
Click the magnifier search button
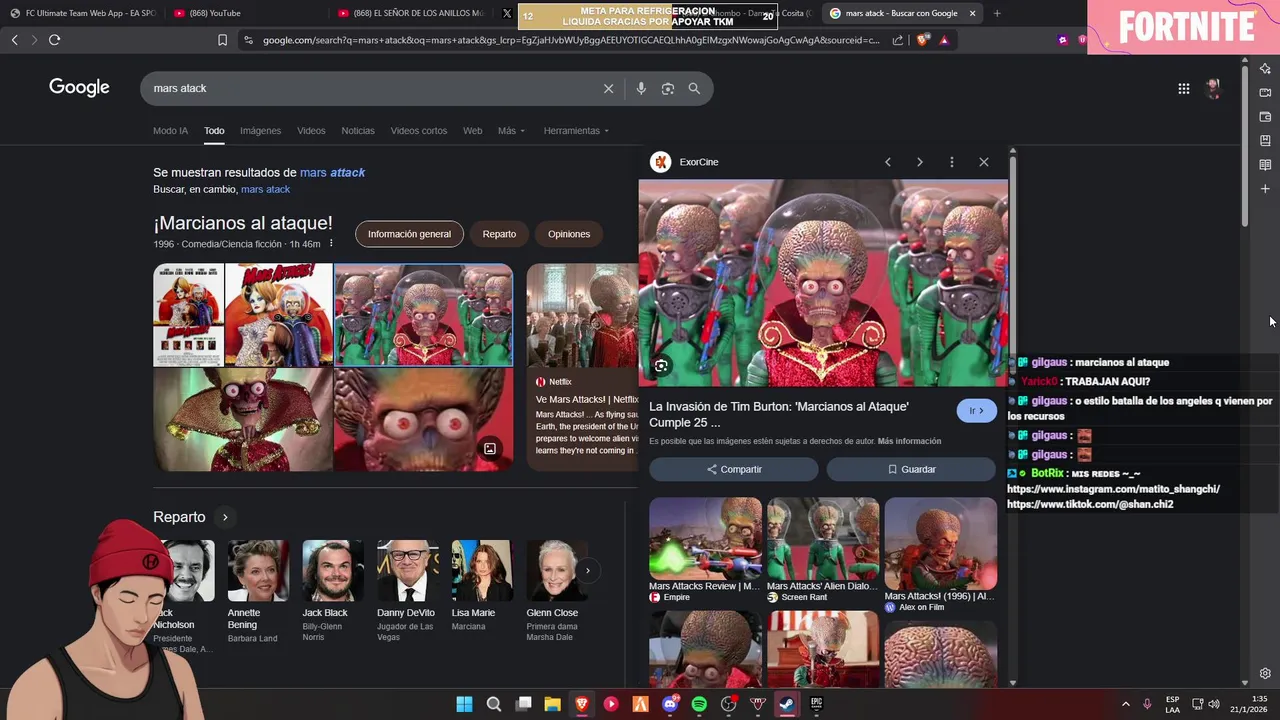[x=694, y=88]
